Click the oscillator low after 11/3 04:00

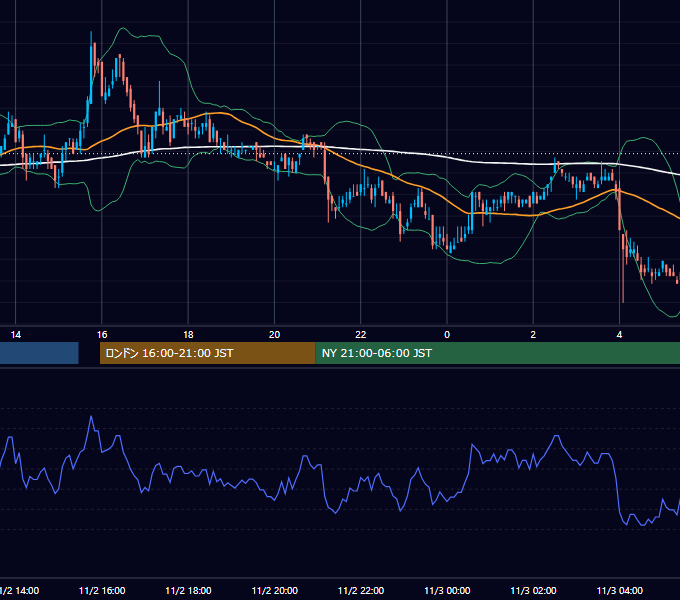coord(642,524)
